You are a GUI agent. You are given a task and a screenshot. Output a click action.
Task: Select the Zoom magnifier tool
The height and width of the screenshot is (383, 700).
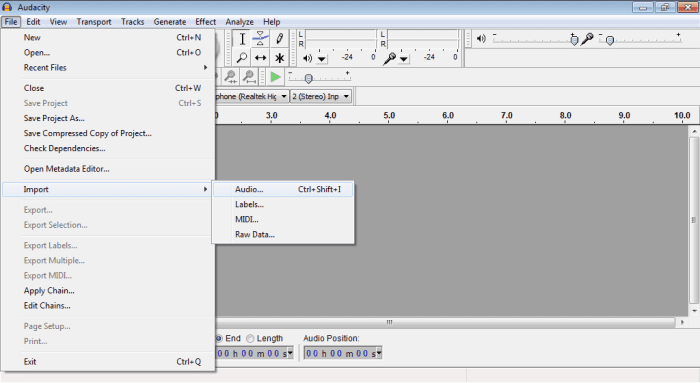pos(242,58)
